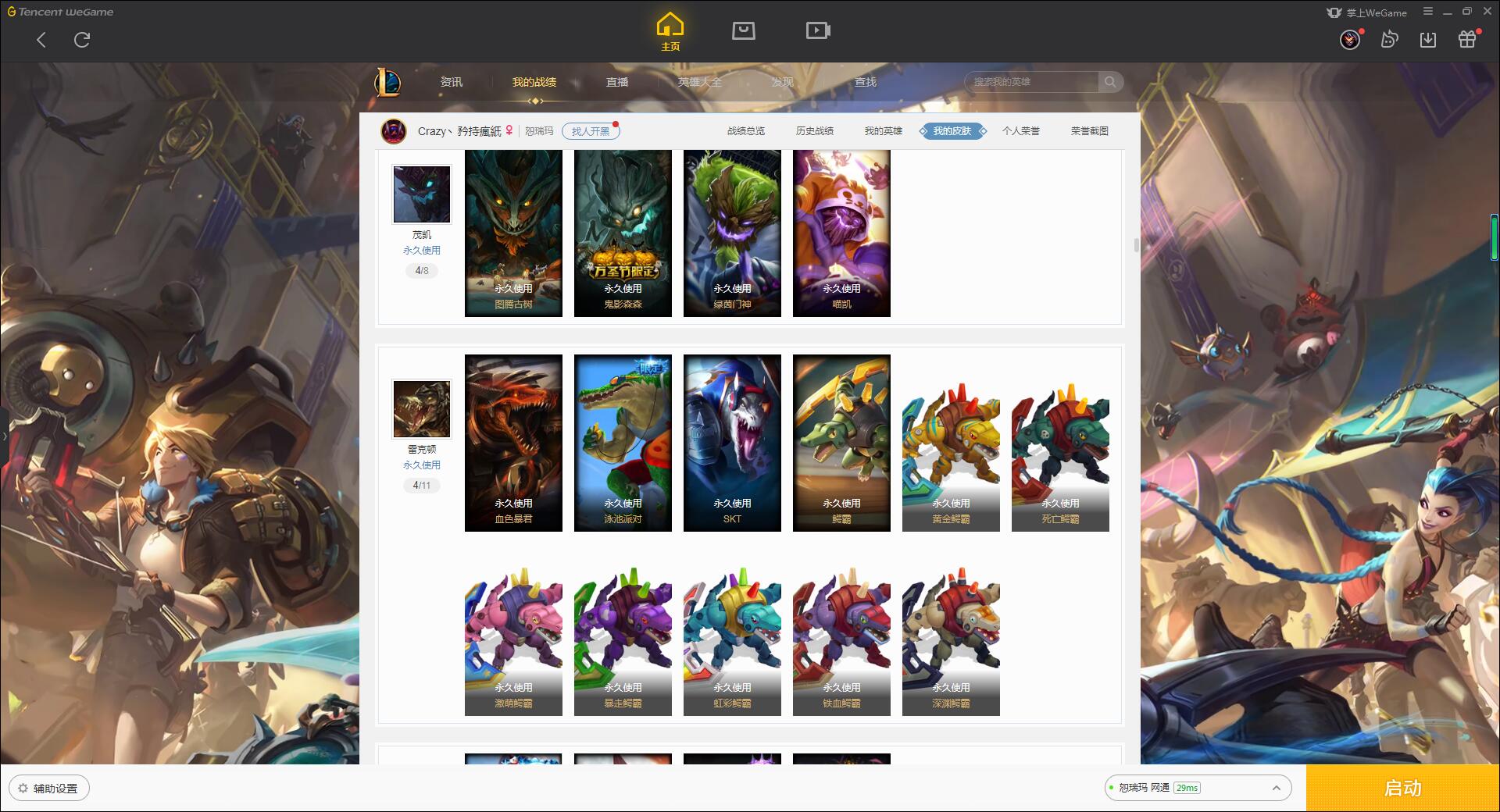Open the 发现 tab
The width and height of the screenshot is (1500, 812).
click(783, 82)
